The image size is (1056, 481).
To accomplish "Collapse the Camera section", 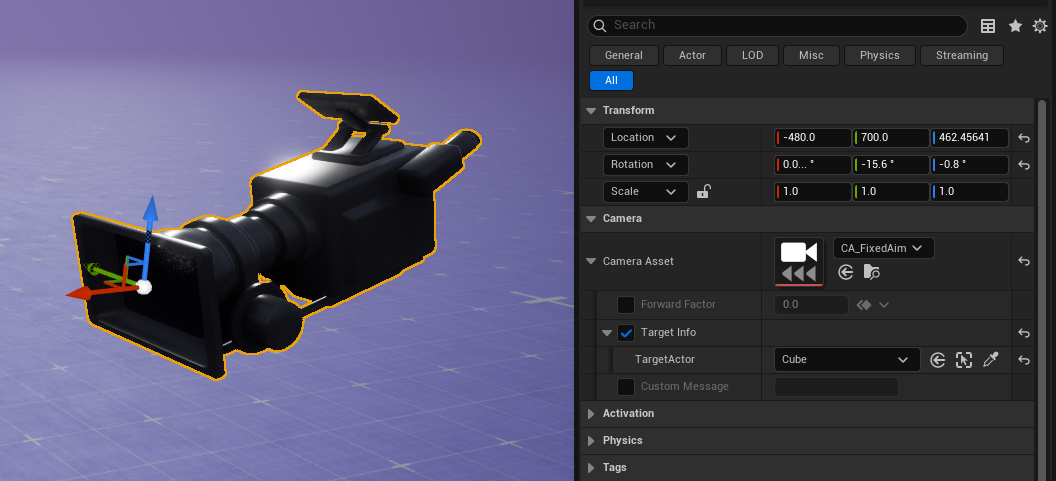I will click(591, 218).
